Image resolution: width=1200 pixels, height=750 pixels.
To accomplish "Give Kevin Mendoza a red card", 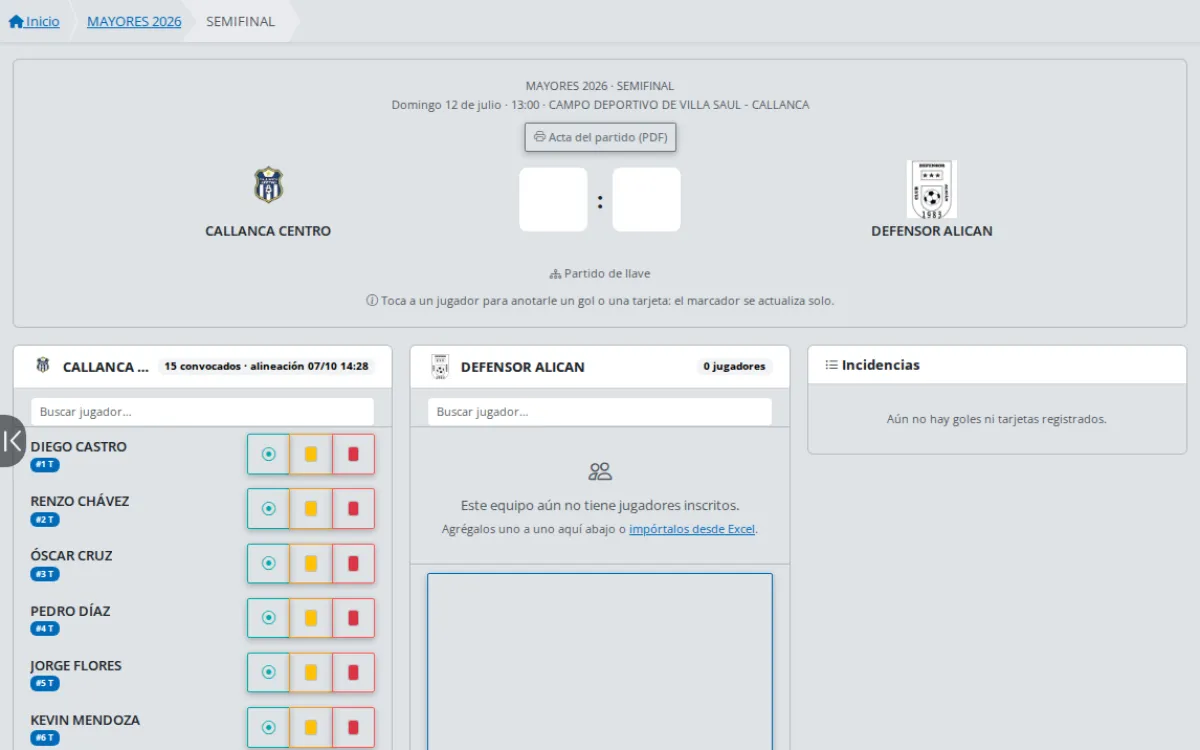I will click(x=353, y=727).
